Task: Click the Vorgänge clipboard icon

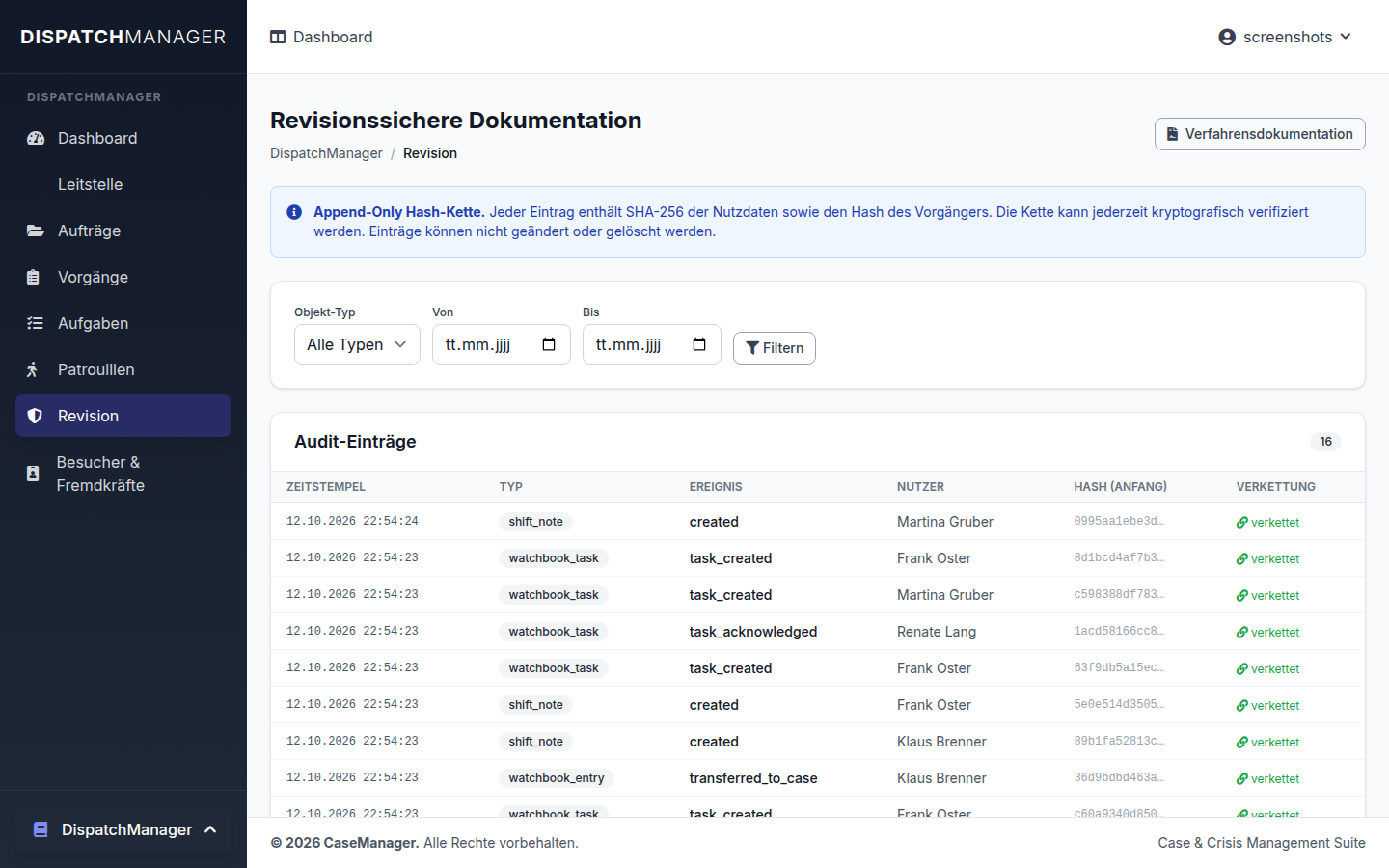Action: click(34, 277)
